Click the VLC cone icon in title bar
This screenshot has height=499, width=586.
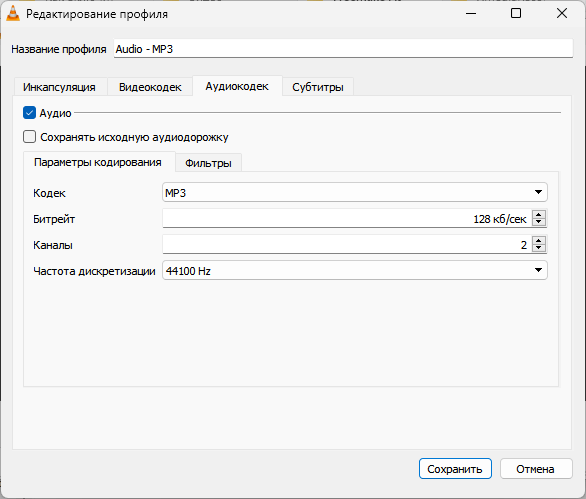13,14
